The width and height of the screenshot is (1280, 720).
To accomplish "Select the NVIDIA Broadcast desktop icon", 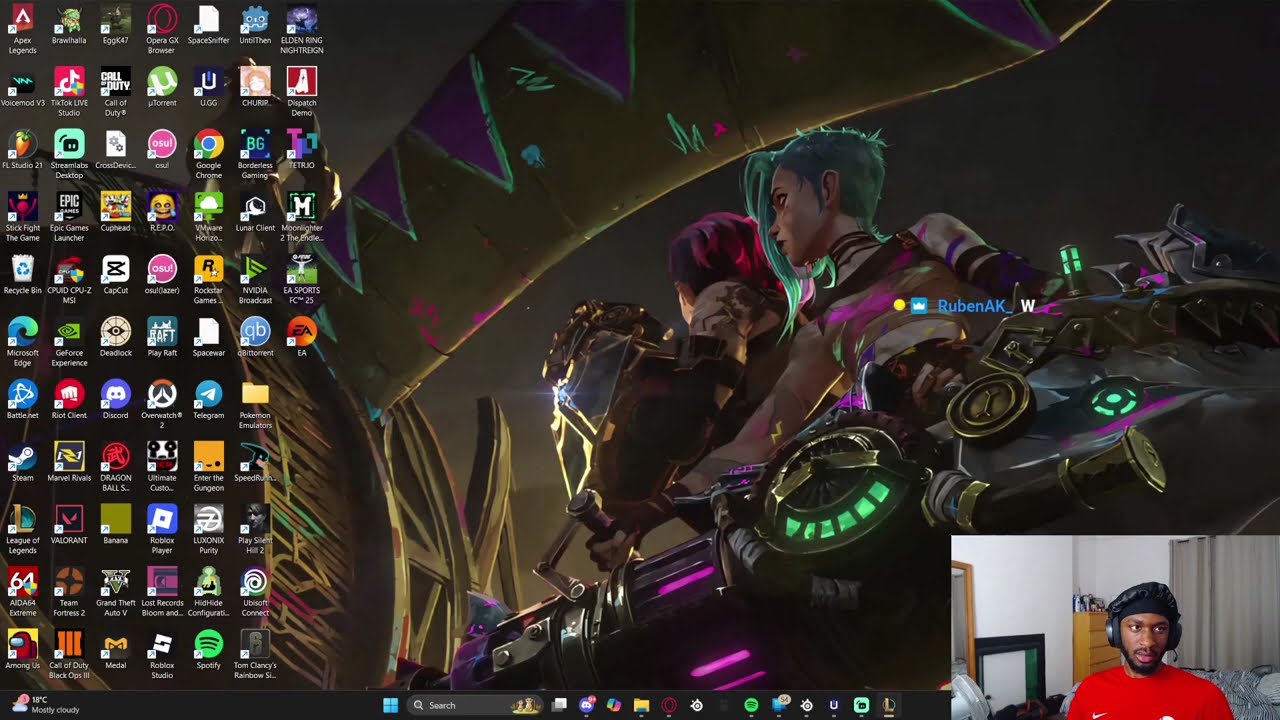I will point(255,280).
